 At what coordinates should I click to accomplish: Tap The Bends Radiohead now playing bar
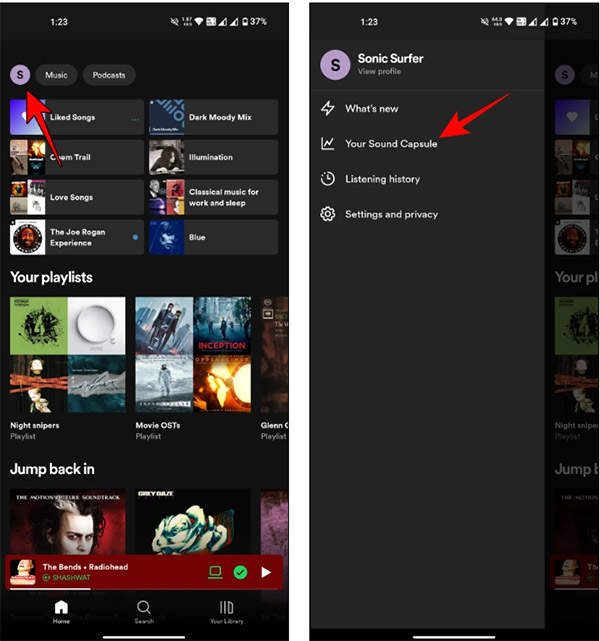tap(144, 572)
